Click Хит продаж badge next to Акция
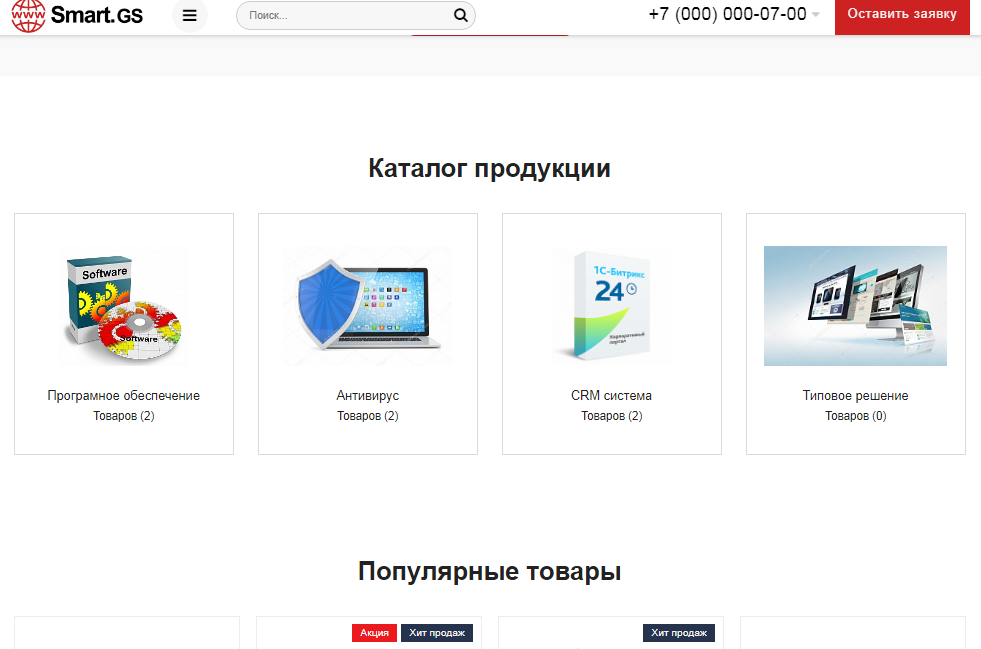The height and width of the screenshot is (649, 981). pos(437,633)
